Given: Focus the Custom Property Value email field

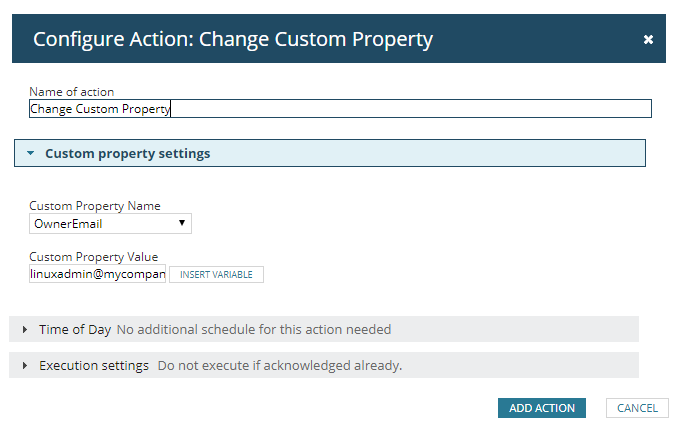Looking at the screenshot, I should (x=97, y=274).
